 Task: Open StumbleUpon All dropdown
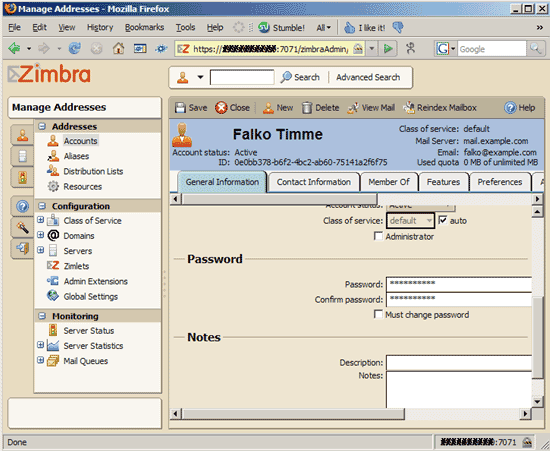tap(323, 28)
